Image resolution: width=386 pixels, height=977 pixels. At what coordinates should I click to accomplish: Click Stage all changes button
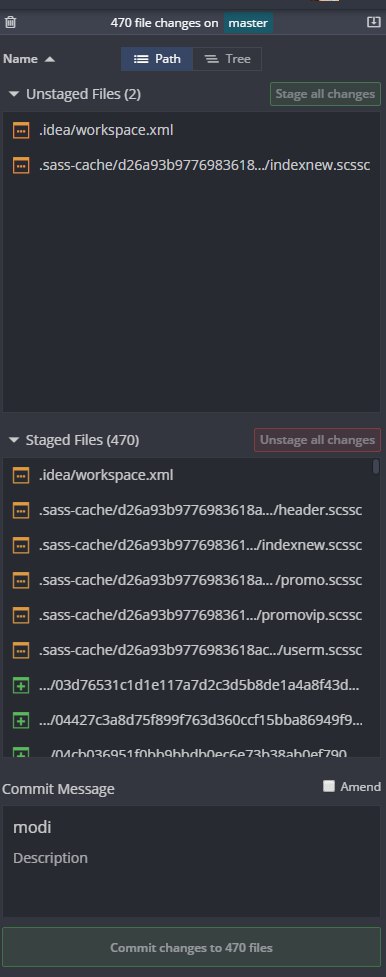[x=325, y=94]
